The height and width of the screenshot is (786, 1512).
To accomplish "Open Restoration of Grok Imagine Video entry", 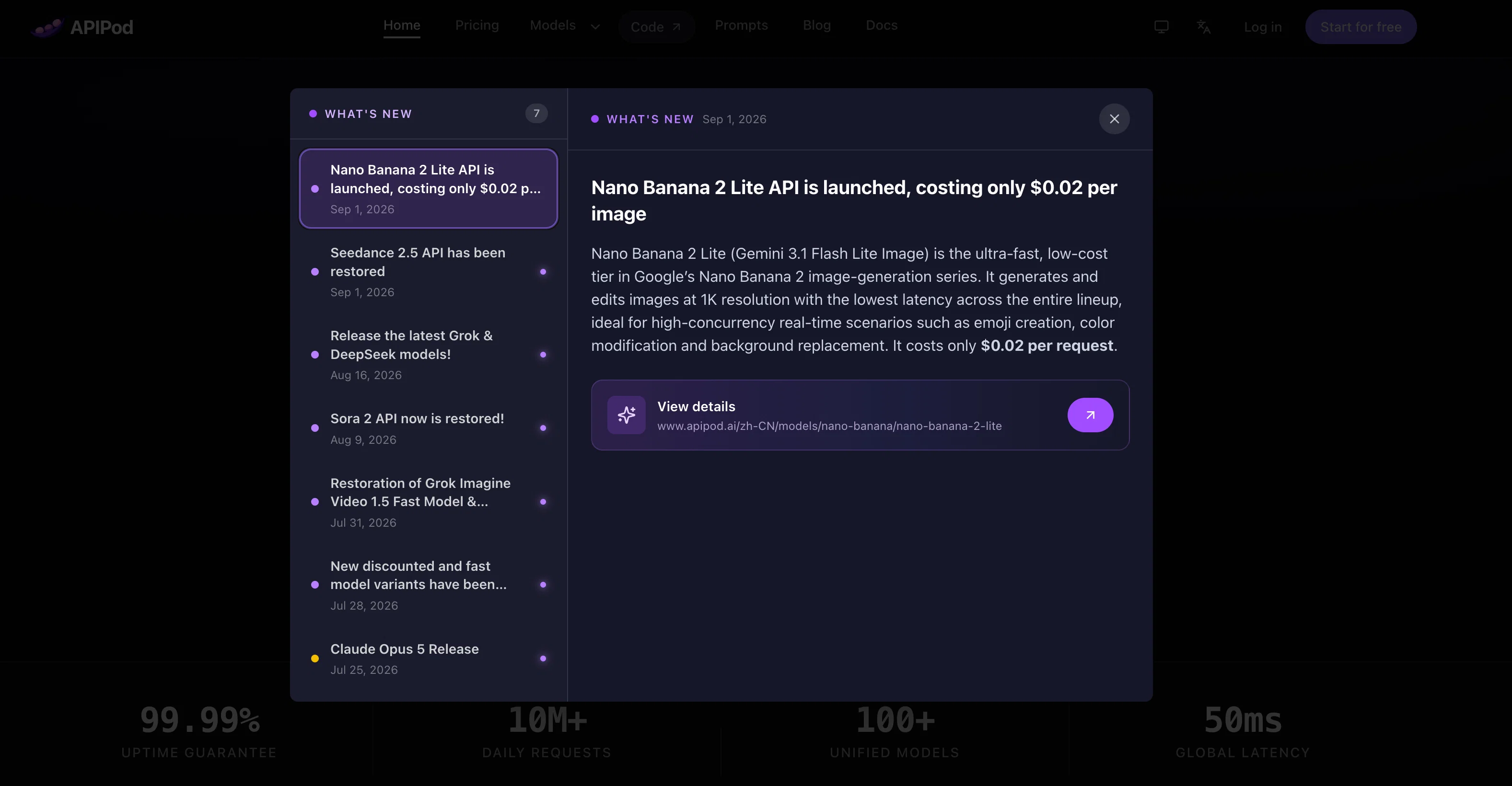I will coord(429,502).
